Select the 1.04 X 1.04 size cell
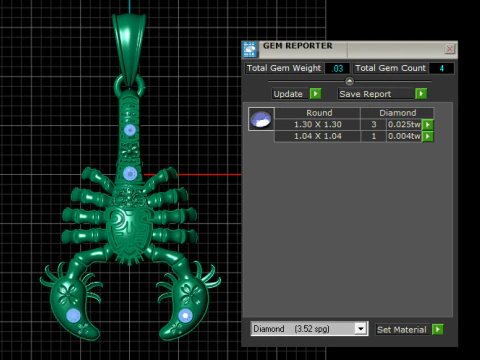480x360 pixels. click(318, 136)
